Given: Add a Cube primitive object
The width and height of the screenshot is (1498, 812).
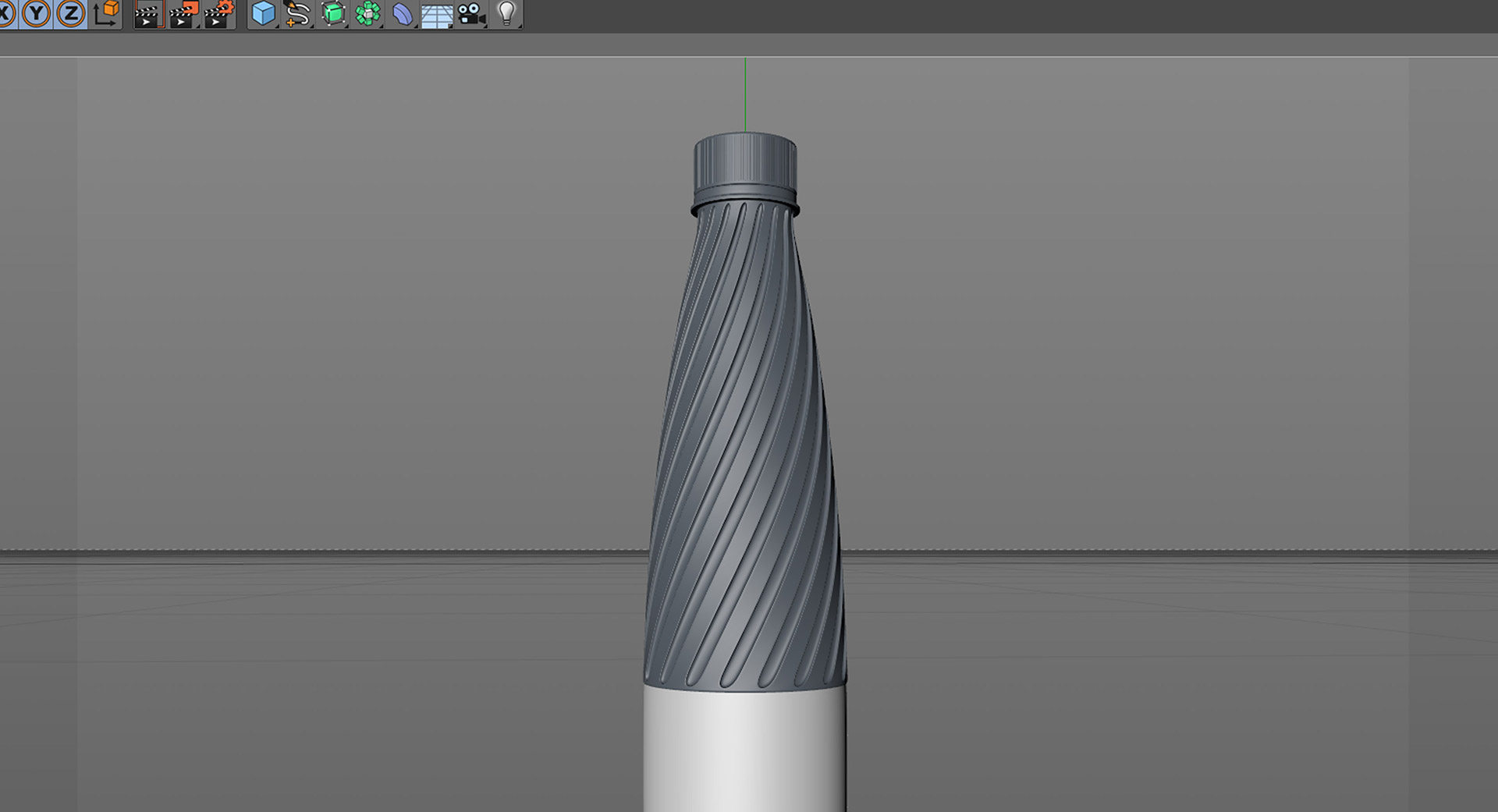Looking at the screenshot, I should [x=264, y=13].
